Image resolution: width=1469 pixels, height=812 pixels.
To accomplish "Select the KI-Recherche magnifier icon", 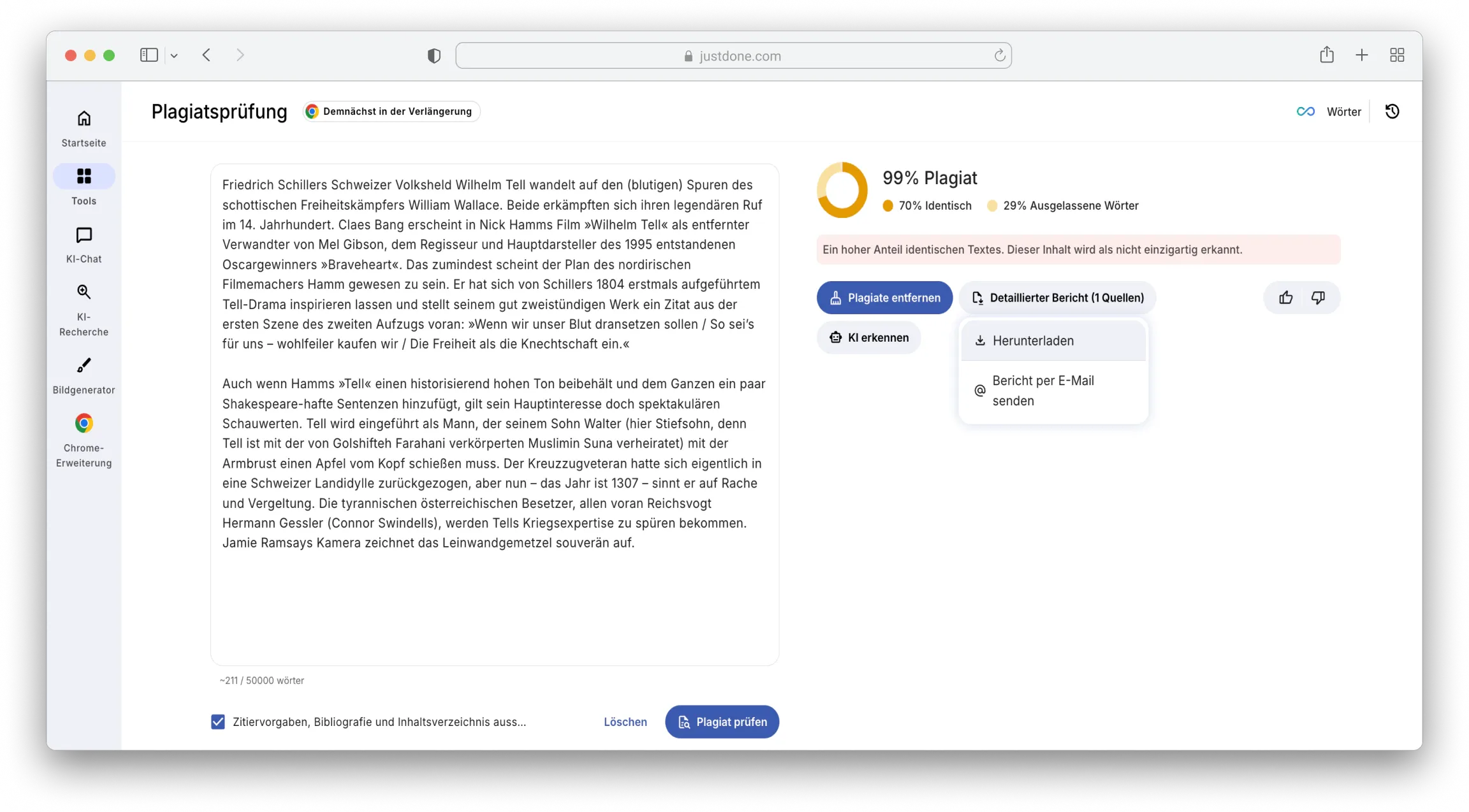I will tap(84, 292).
